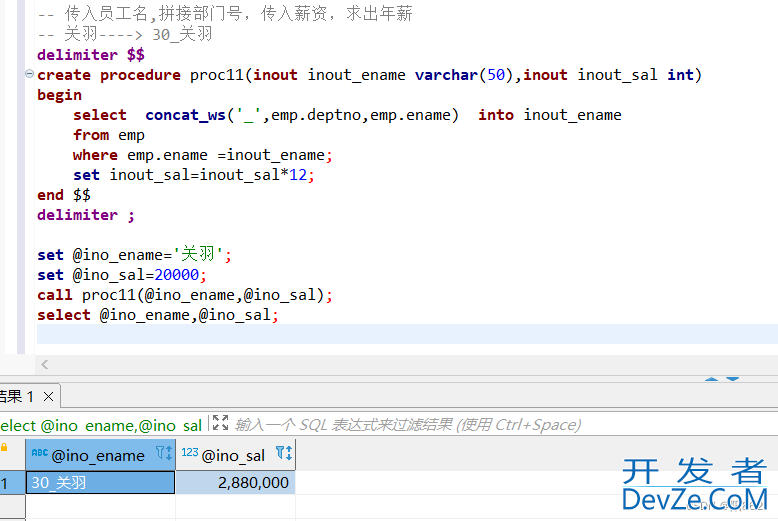Click the line setting @ino_ename to '关羽'
The image size is (778, 521).
[x=134, y=255]
